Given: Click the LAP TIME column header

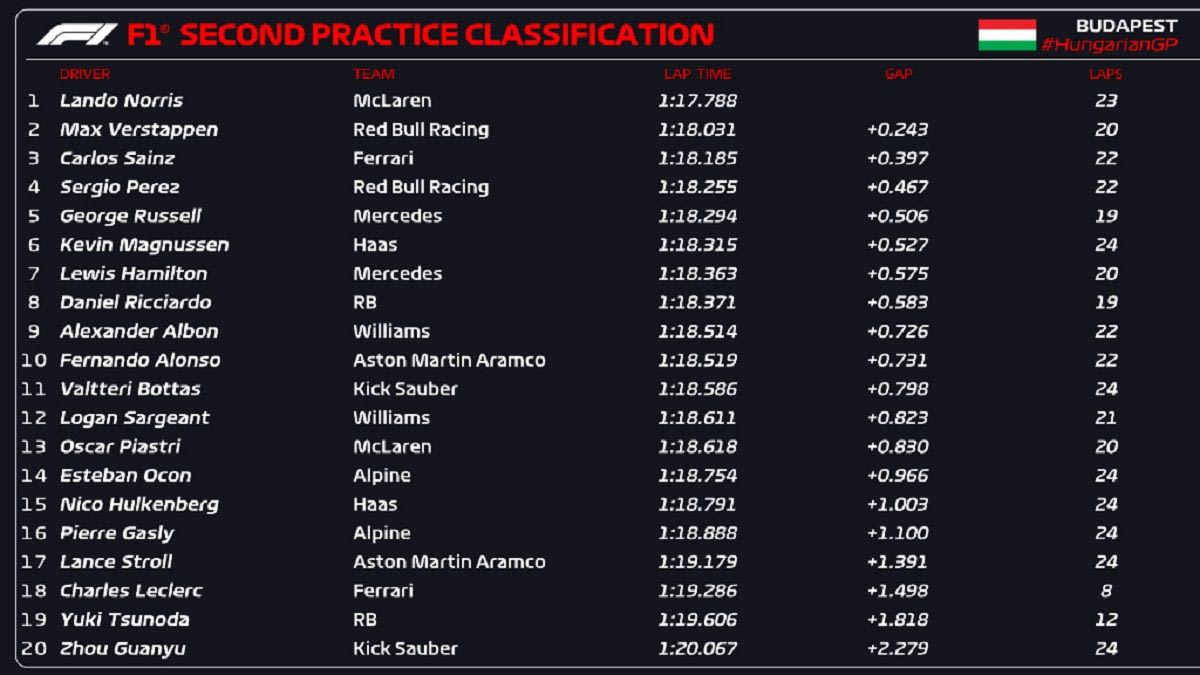Looking at the screenshot, I should pos(697,74).
